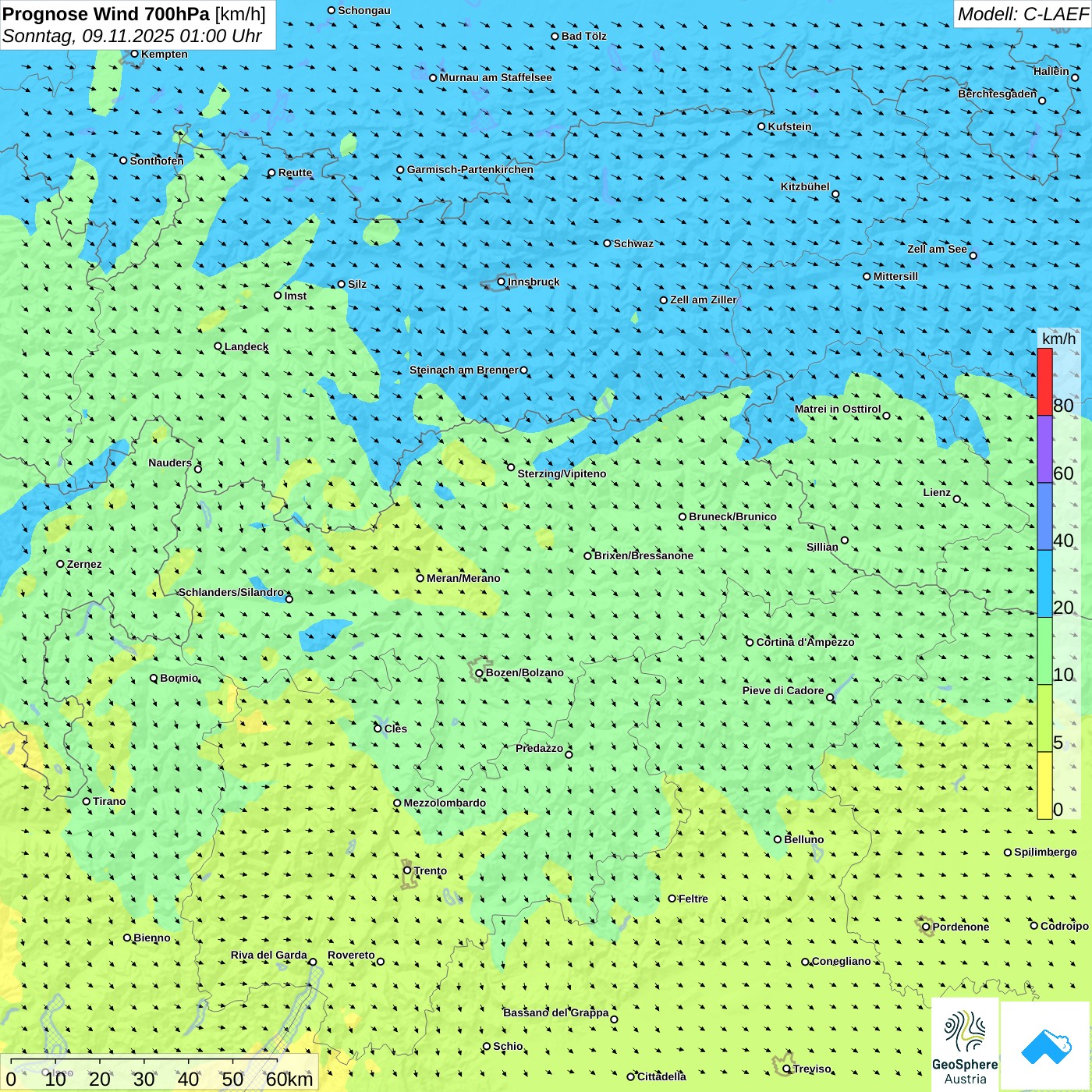Click the 'Sillian' label
Viewport: 1092px width, 1092px height.
822,547
